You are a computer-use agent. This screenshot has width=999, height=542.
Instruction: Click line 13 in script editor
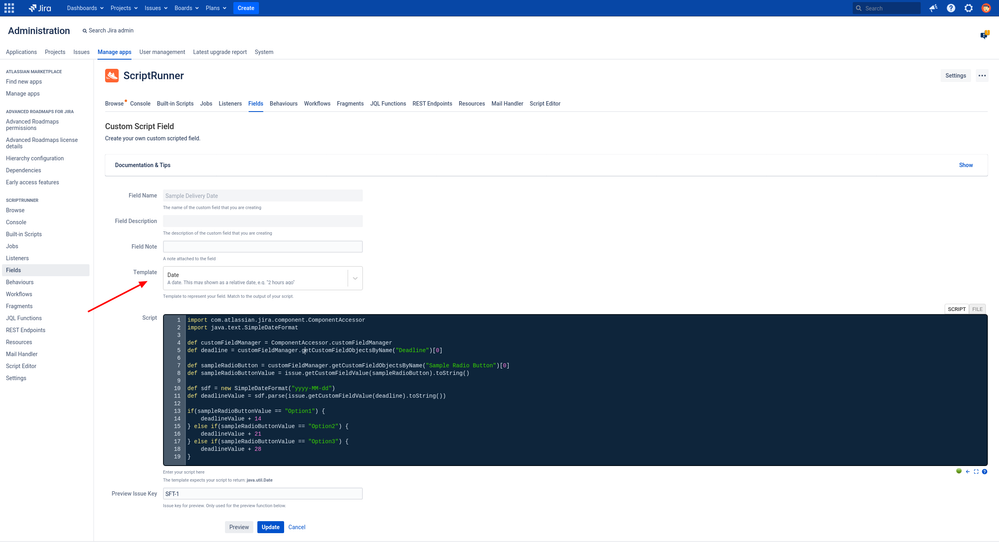click(255, 411)
